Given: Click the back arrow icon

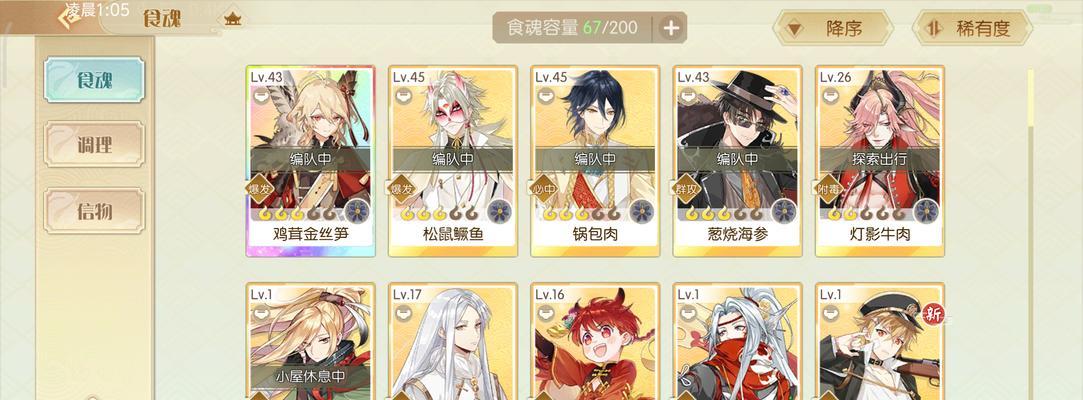Looking at the screenshot, I should coord(69,18).
